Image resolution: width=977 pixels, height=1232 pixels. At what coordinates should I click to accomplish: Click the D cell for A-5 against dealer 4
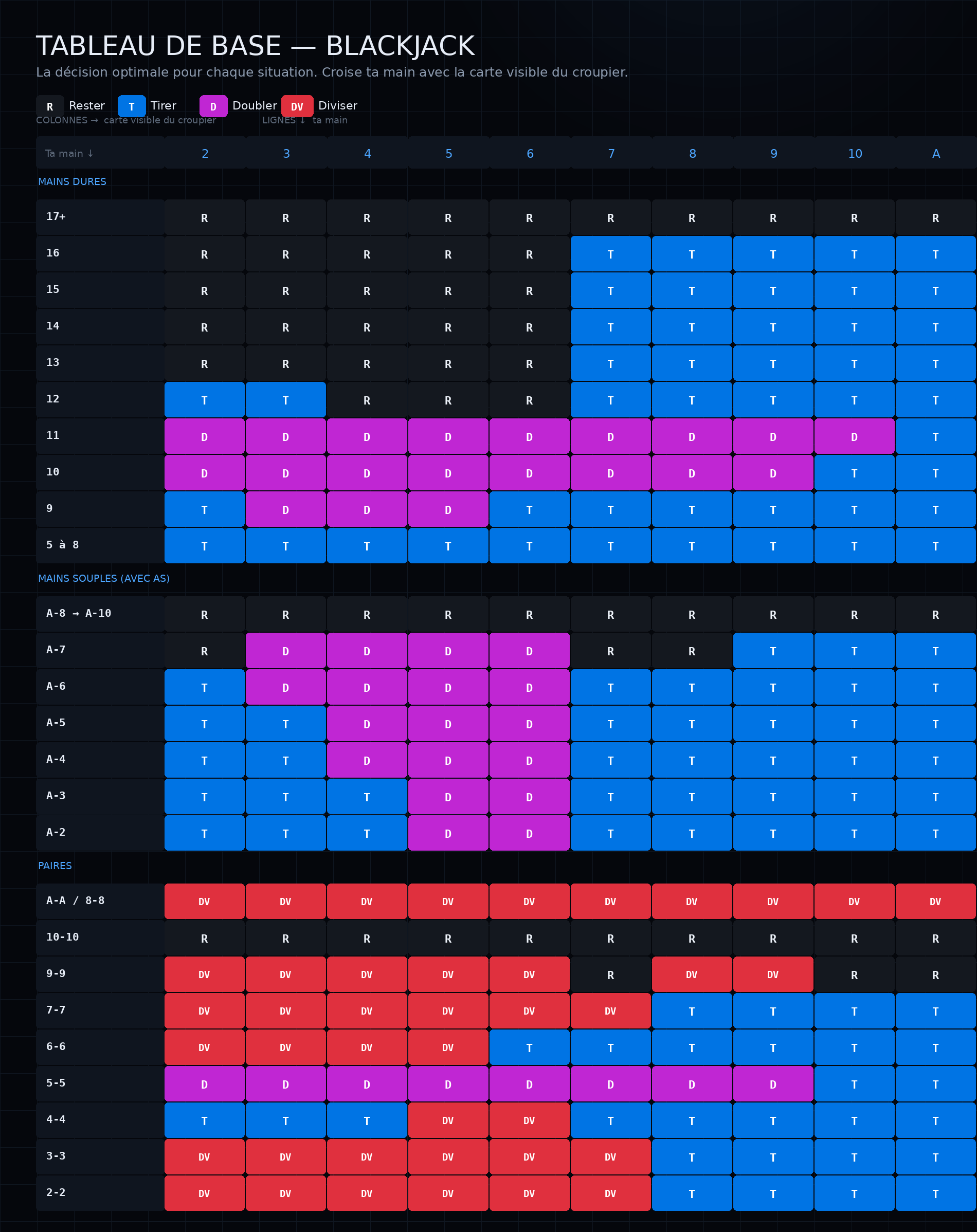click(367, 724)
